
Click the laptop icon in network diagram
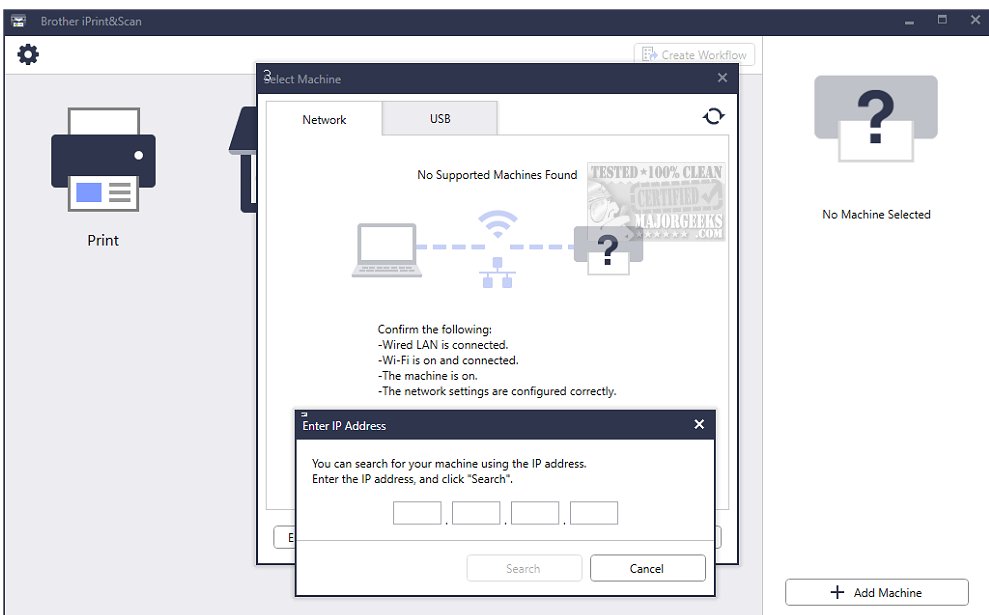[x=387, y=250]
